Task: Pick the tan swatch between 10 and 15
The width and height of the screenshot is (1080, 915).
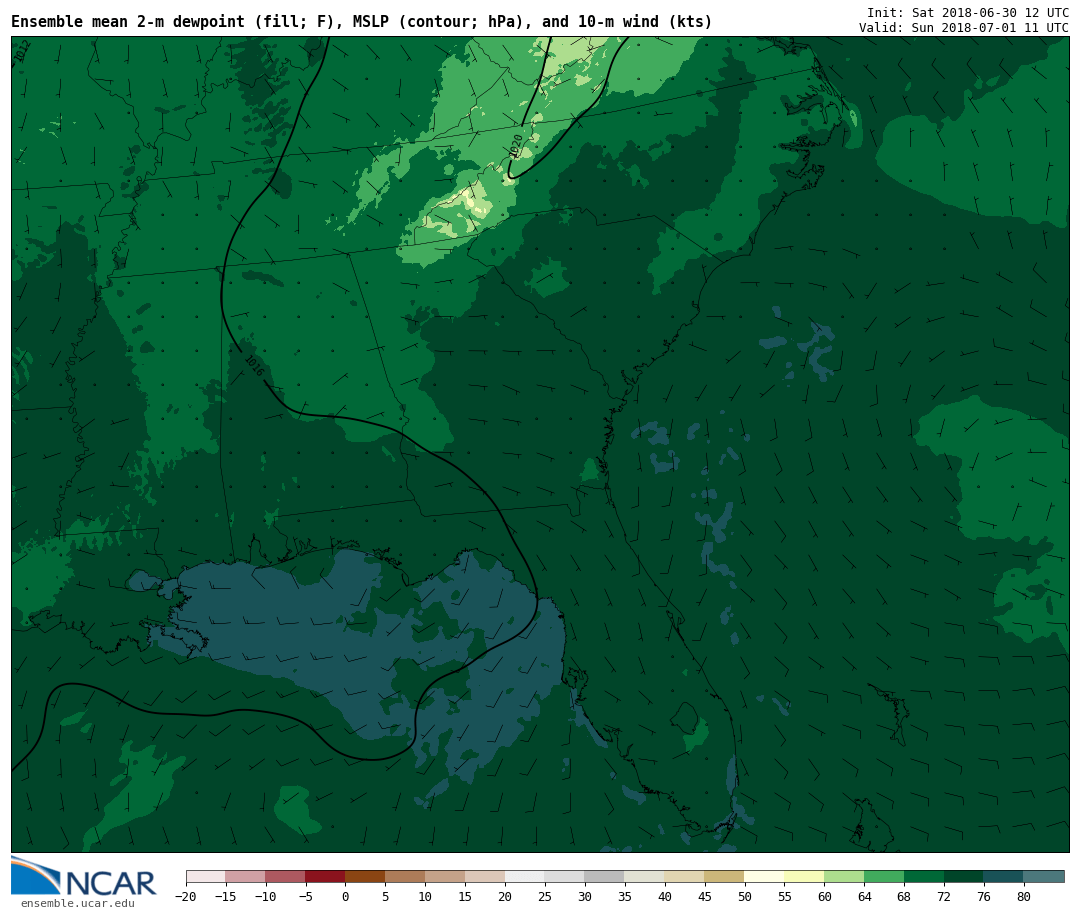Action: (445, 876)
